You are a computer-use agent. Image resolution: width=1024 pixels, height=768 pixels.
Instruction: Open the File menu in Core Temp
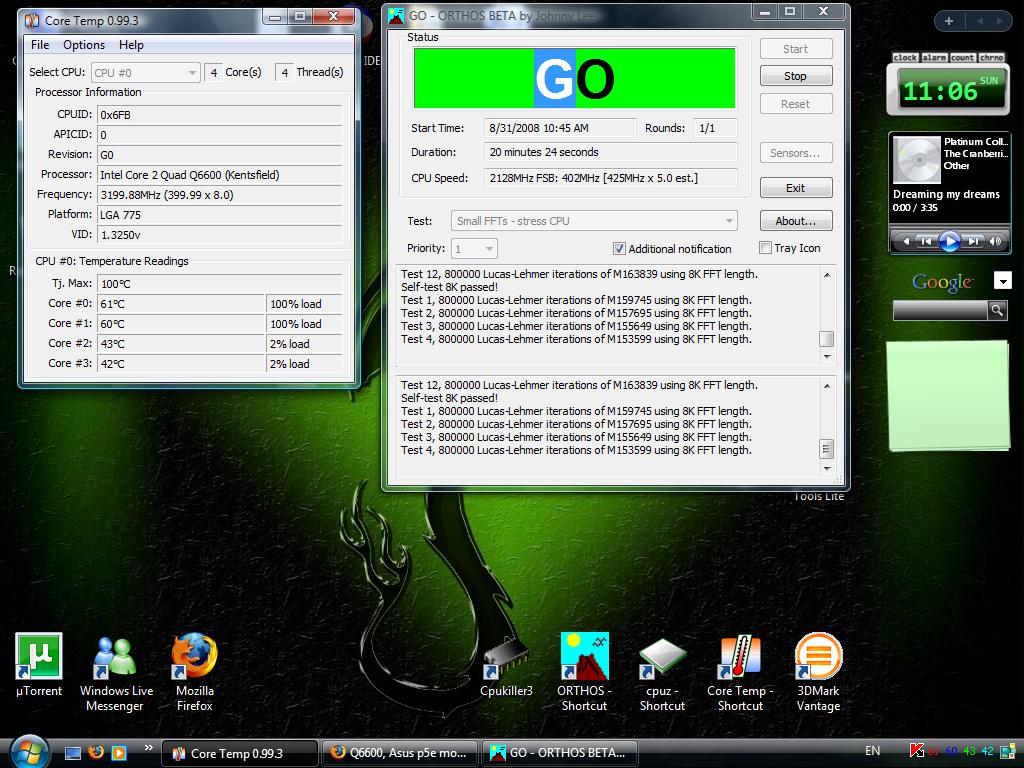pos(40,45)
